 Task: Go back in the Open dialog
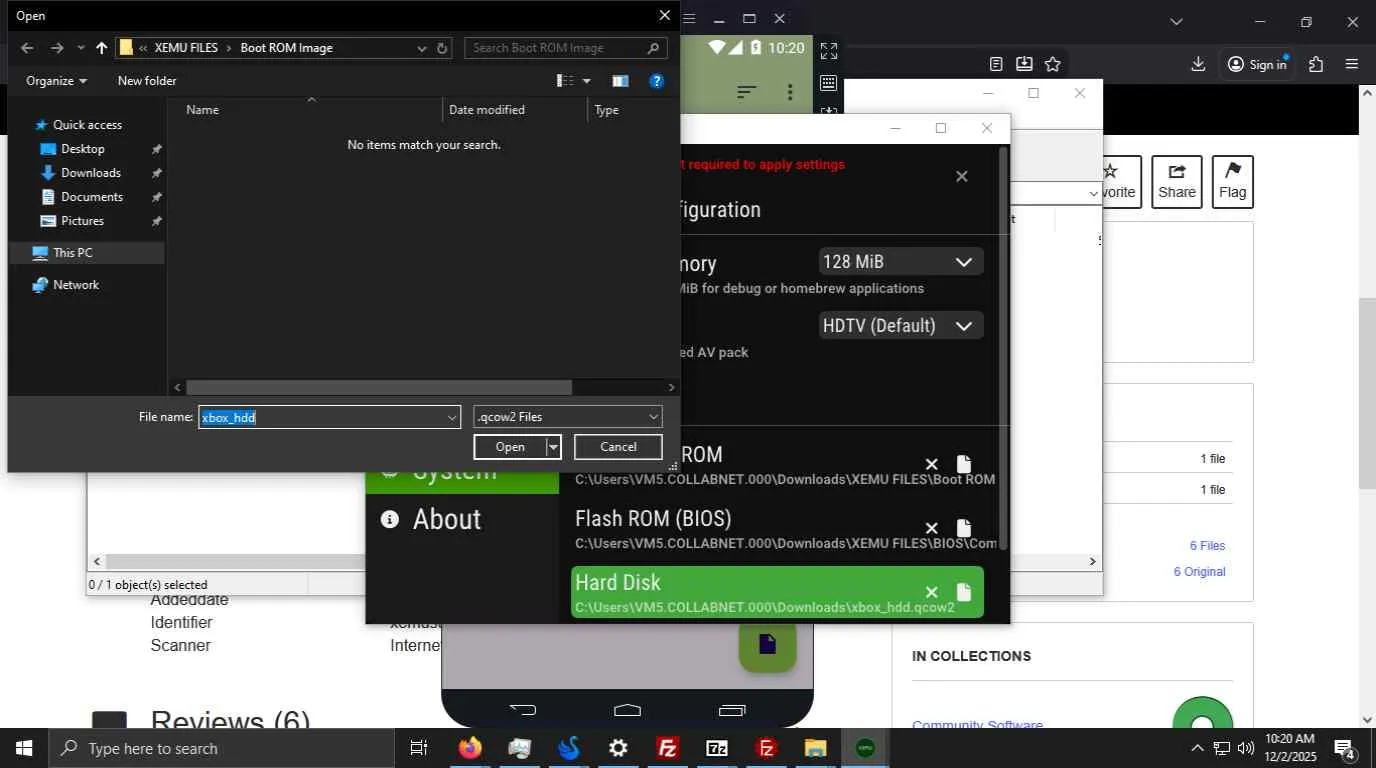27,48
